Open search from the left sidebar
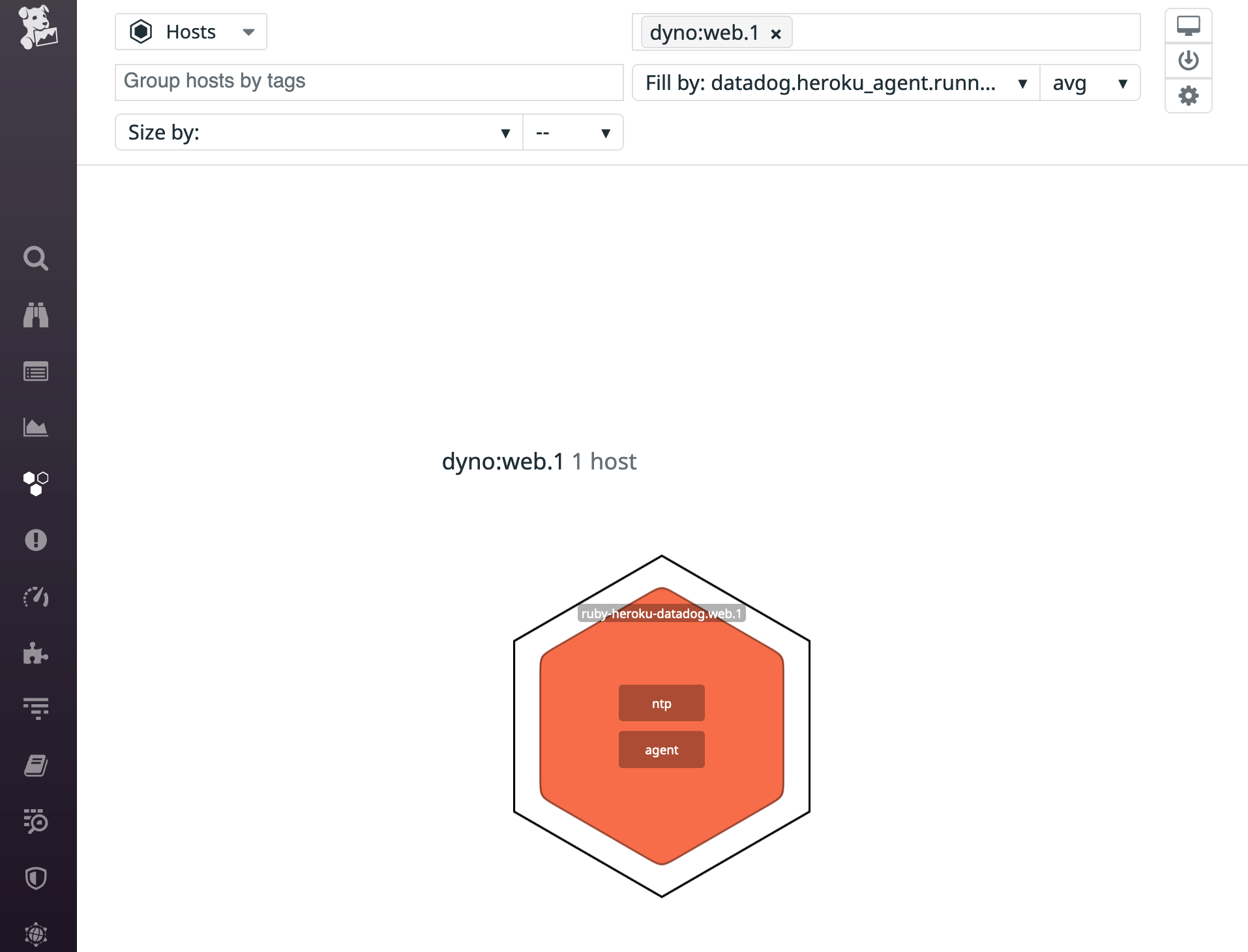Screen dimensions: 1248x952 [37, 259]
